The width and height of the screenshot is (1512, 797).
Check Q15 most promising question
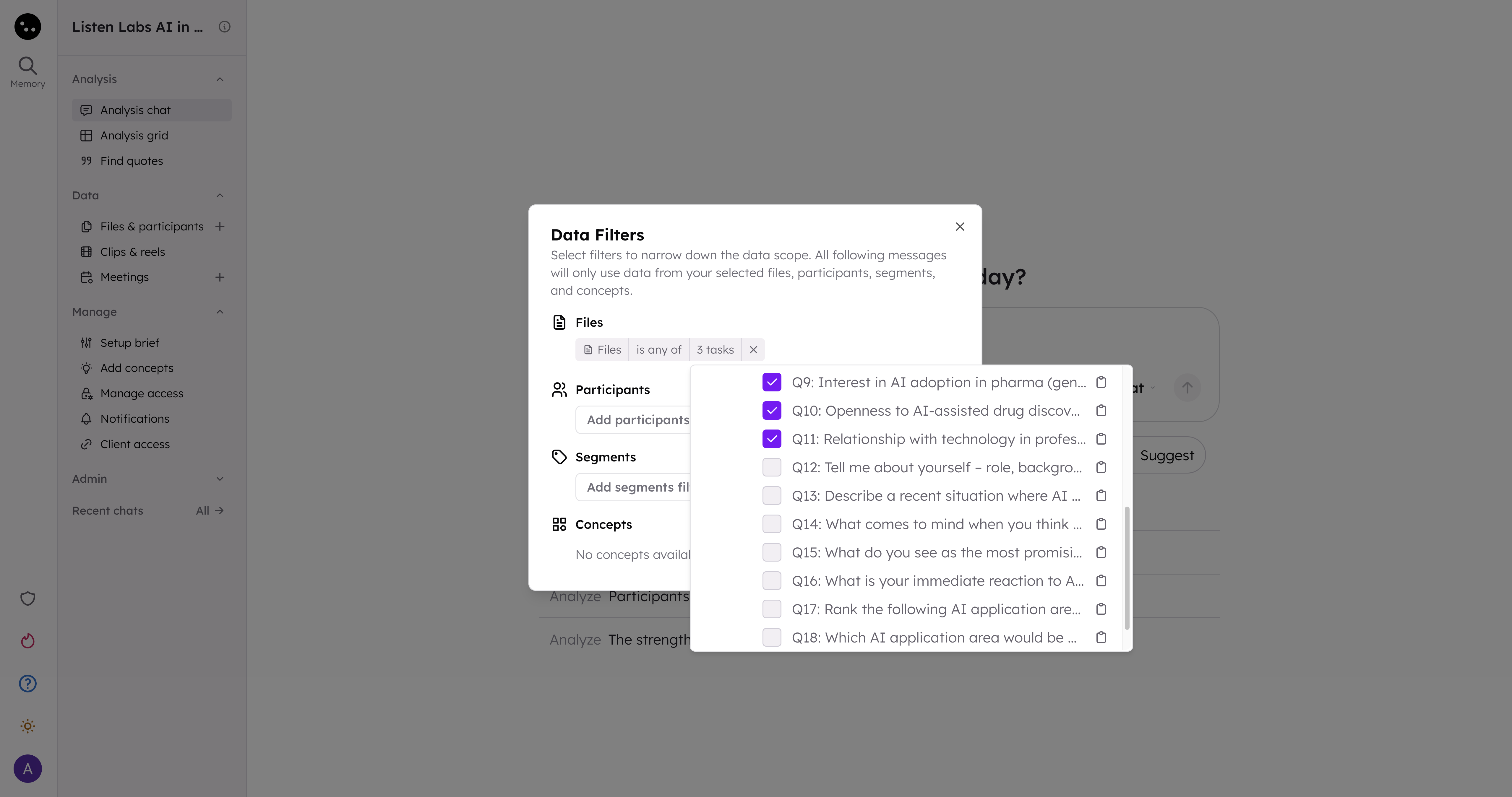(772, 552)
